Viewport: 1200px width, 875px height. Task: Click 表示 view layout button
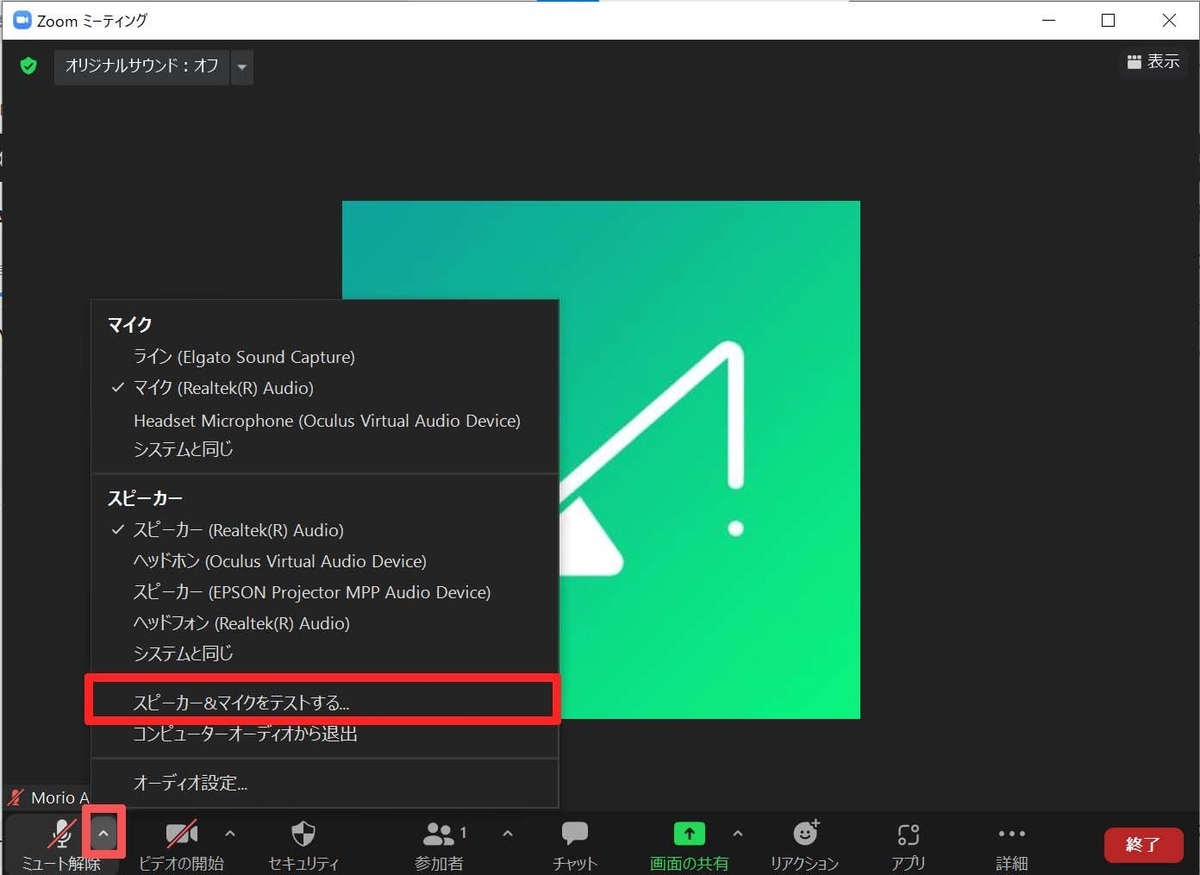click(1153, 62)
